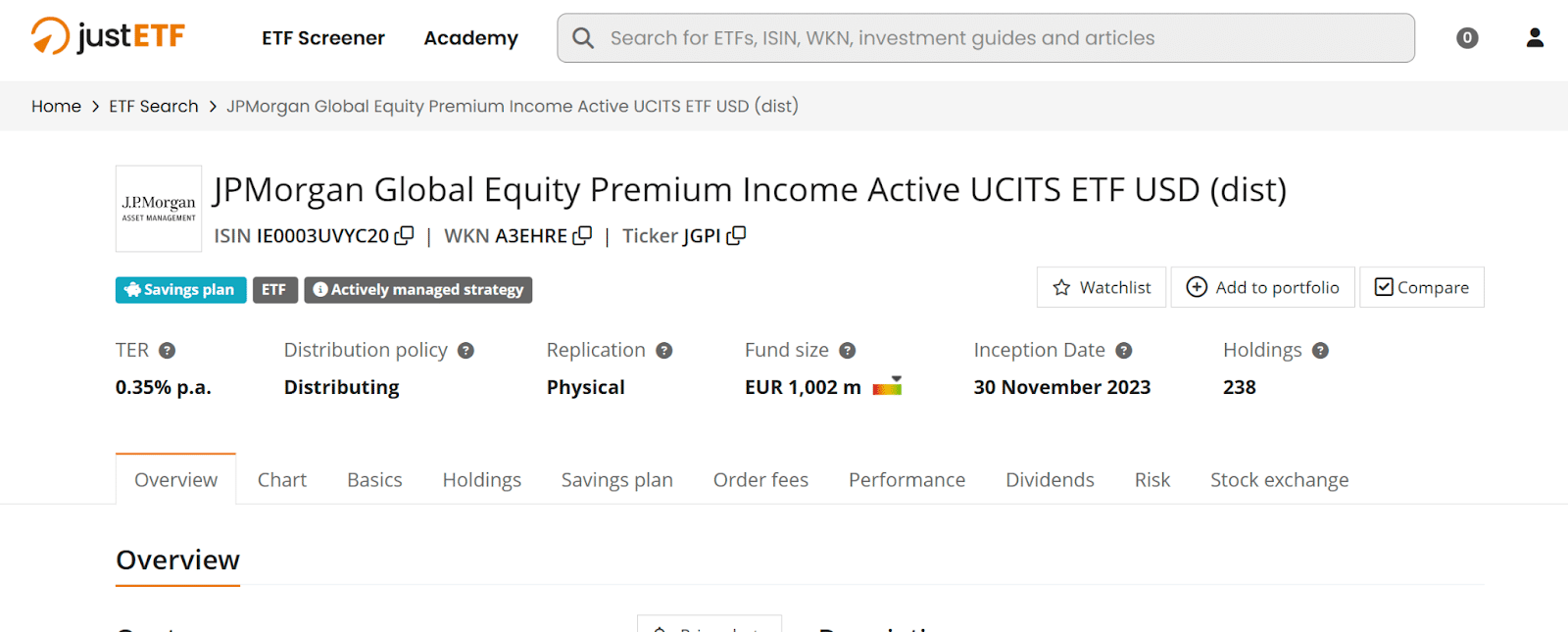Viewport: 1568px width, 632px height.
Task: Open the Dividends tab
Action: click(x=1050, y=480)
